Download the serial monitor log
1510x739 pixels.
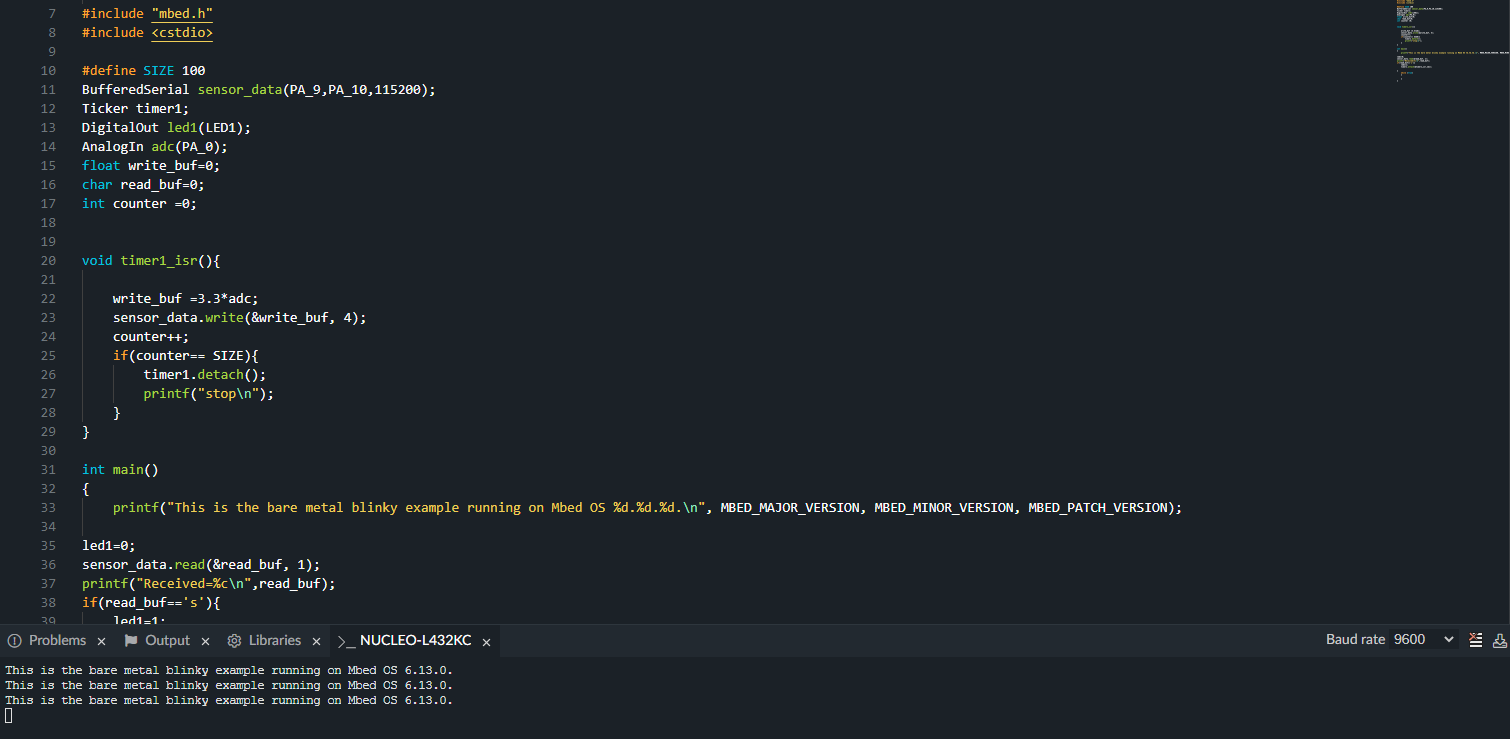(x=1500, y=640)
